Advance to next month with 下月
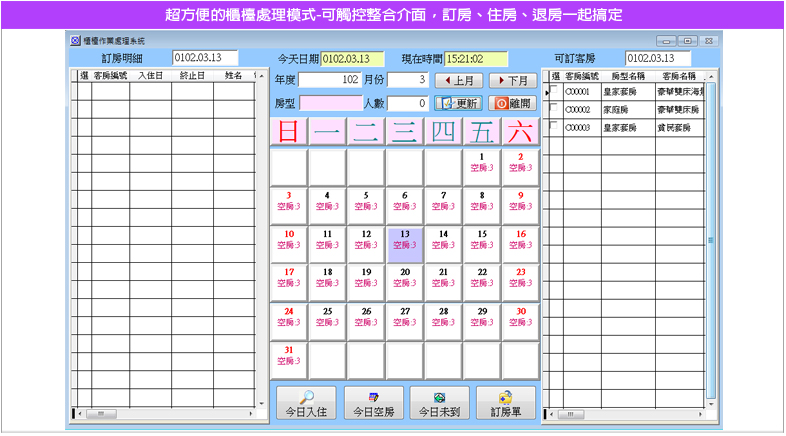The image size is (786, 436). point(514,80)
